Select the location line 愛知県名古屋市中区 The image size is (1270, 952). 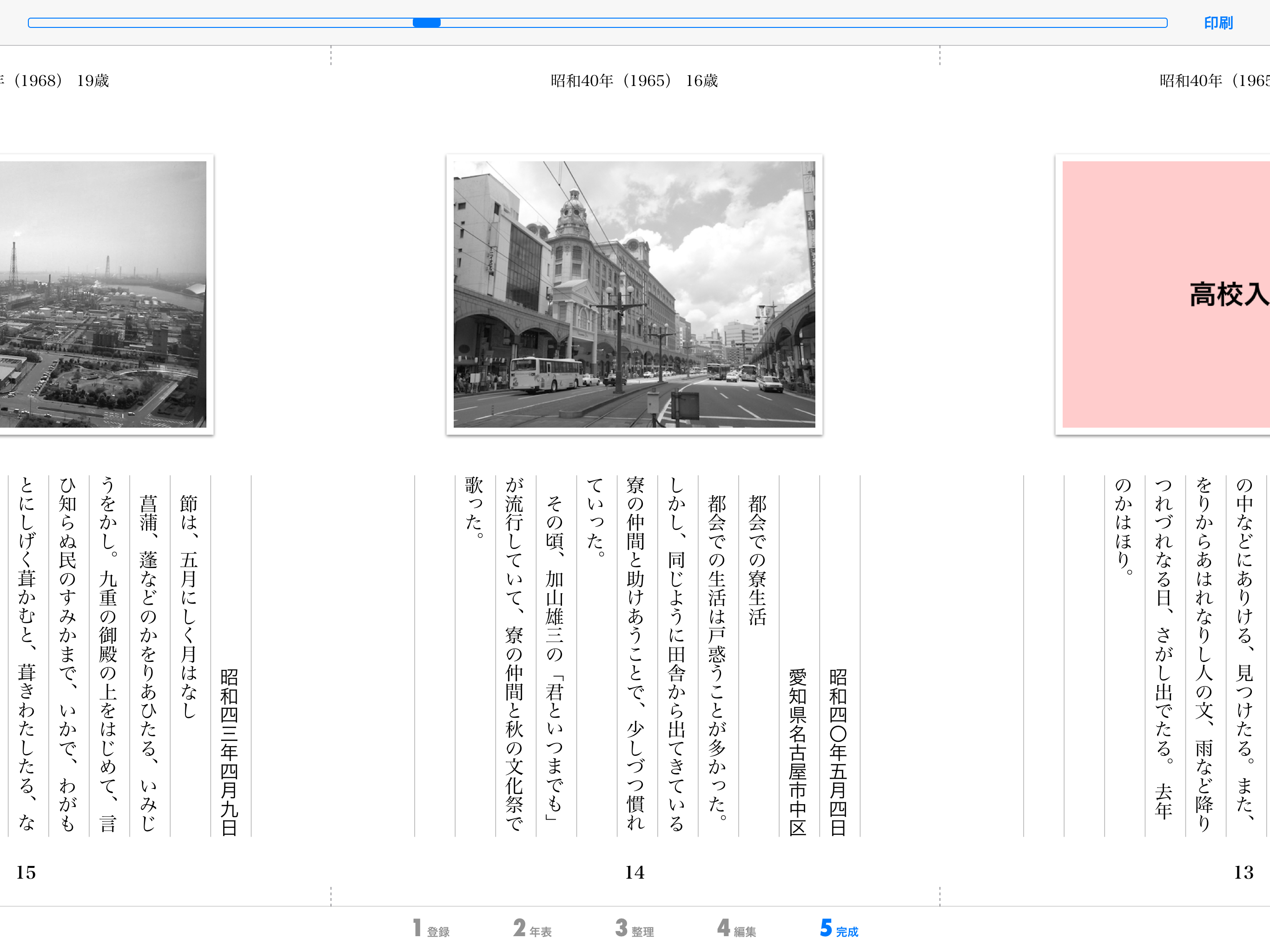click(799, 752)
